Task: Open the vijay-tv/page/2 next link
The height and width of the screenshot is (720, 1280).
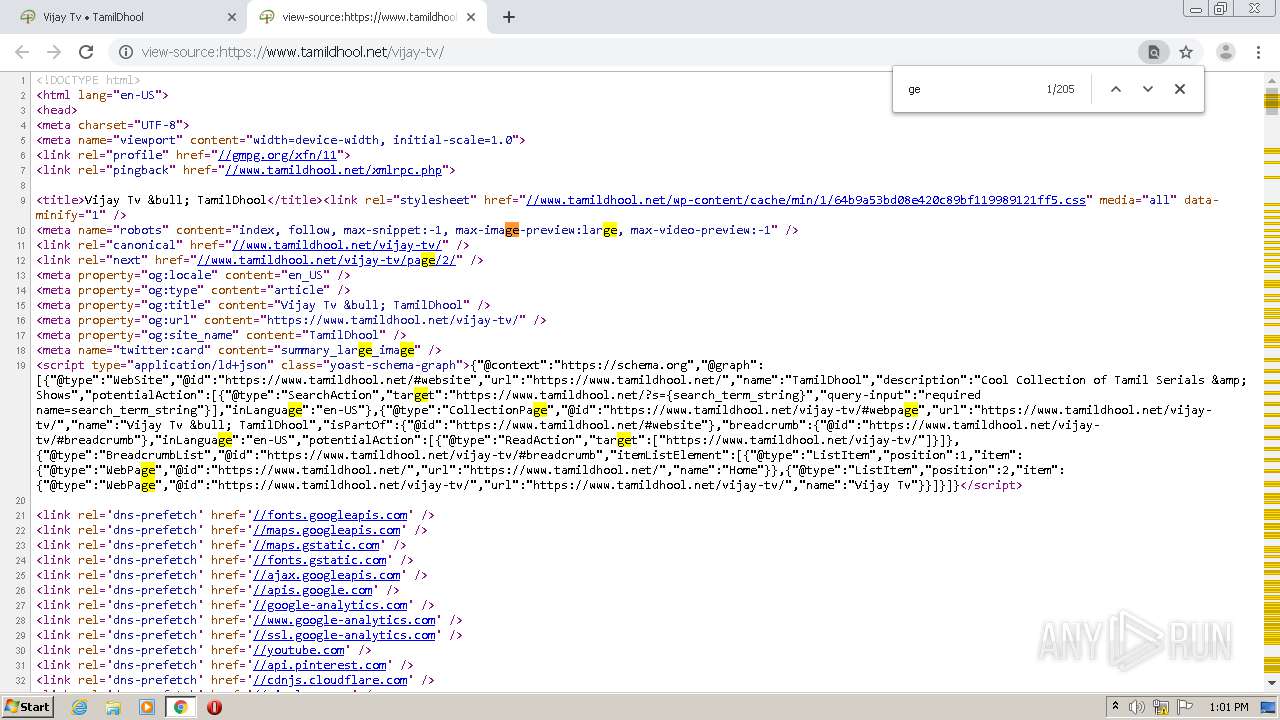Action: [326, 260]
